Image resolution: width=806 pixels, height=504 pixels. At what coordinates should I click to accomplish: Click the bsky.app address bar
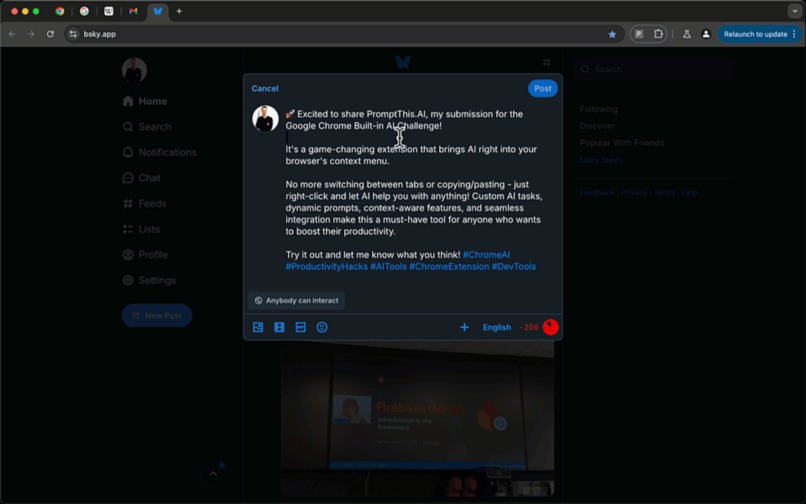click(x=344, y=34)
